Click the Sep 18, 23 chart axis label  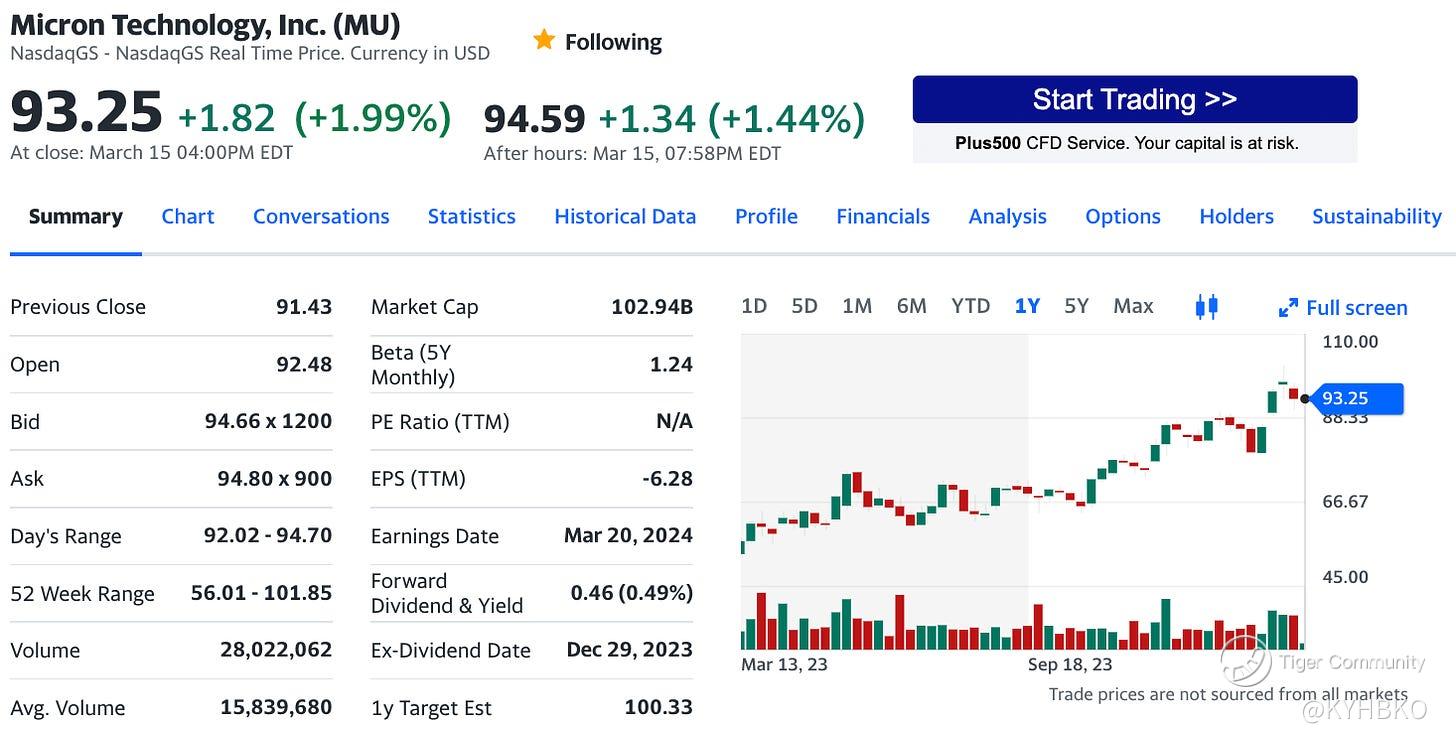[x=1069, y=664]
